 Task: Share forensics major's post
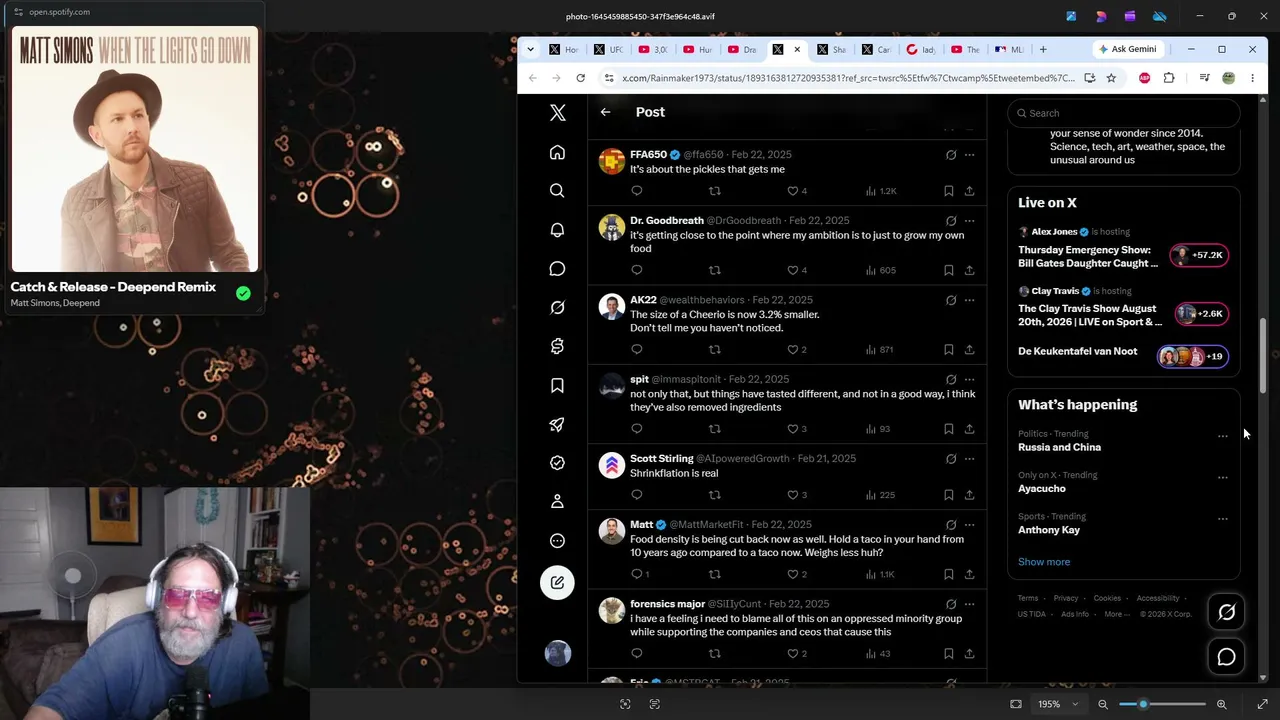coord(969,654)
